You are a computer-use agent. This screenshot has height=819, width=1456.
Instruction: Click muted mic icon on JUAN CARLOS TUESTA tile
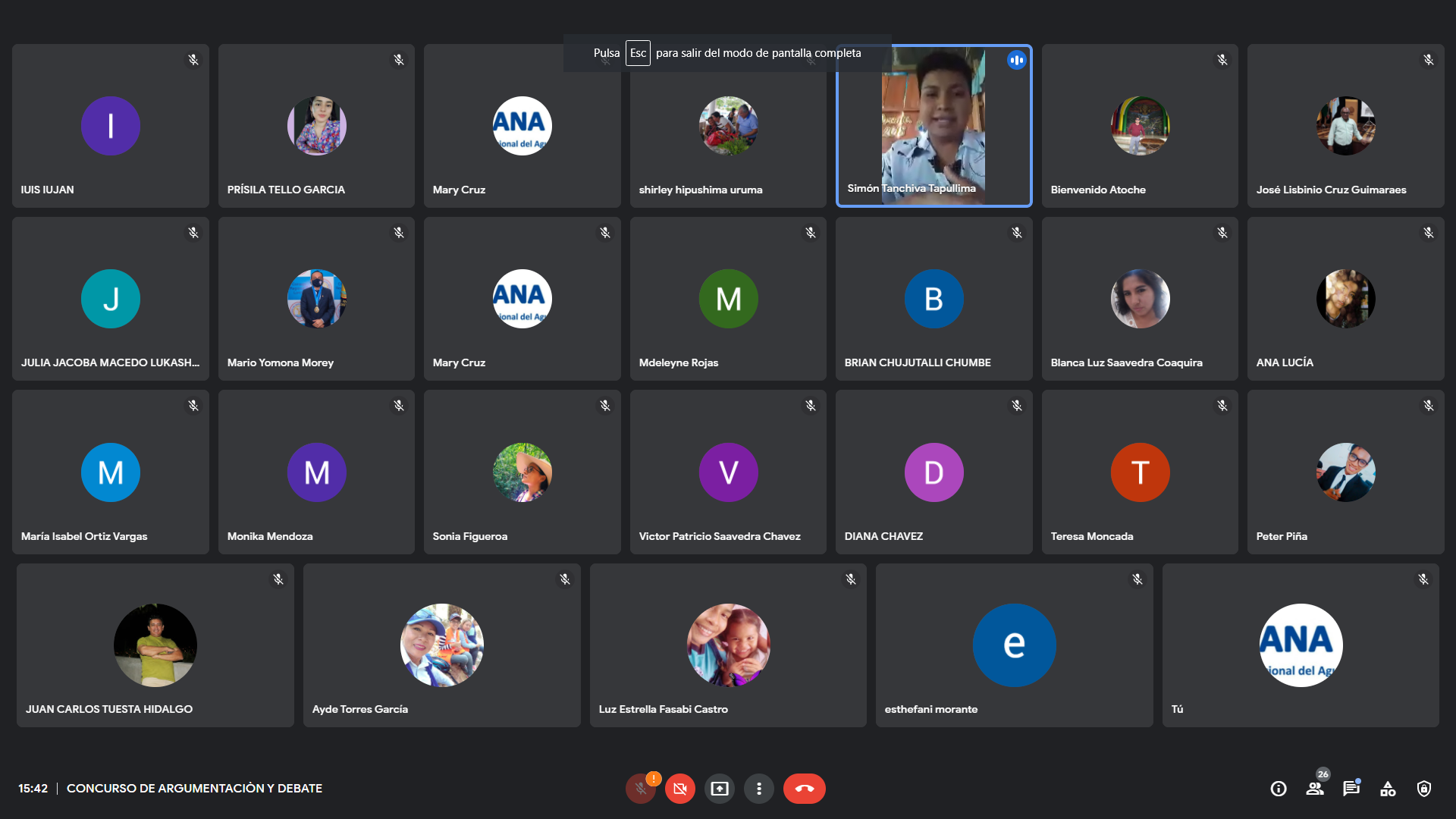coord(278,579)
